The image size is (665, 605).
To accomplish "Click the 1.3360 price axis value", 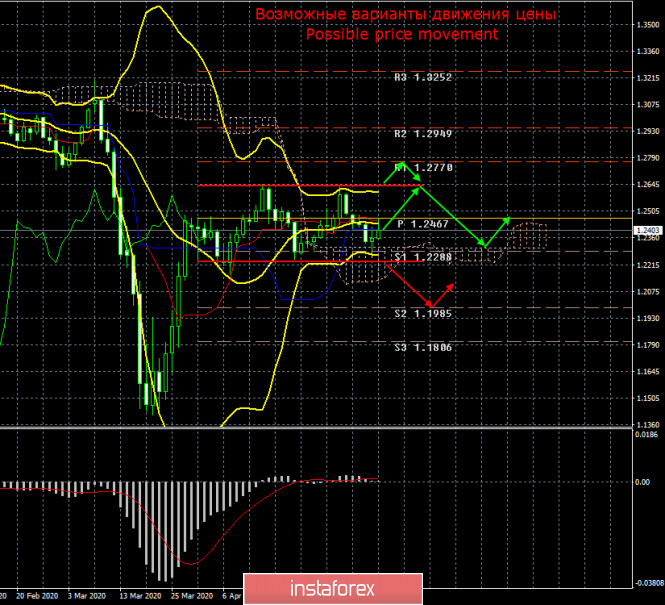I will pyautogui.click(x=648, y=52).
